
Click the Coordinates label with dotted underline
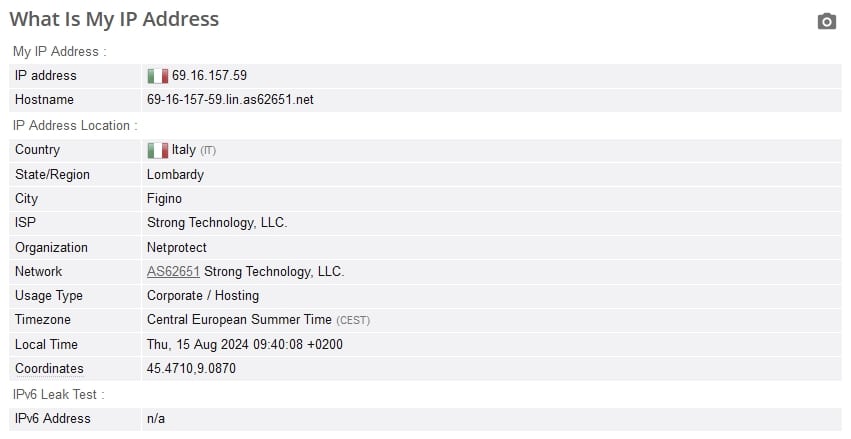pos(49,368)
